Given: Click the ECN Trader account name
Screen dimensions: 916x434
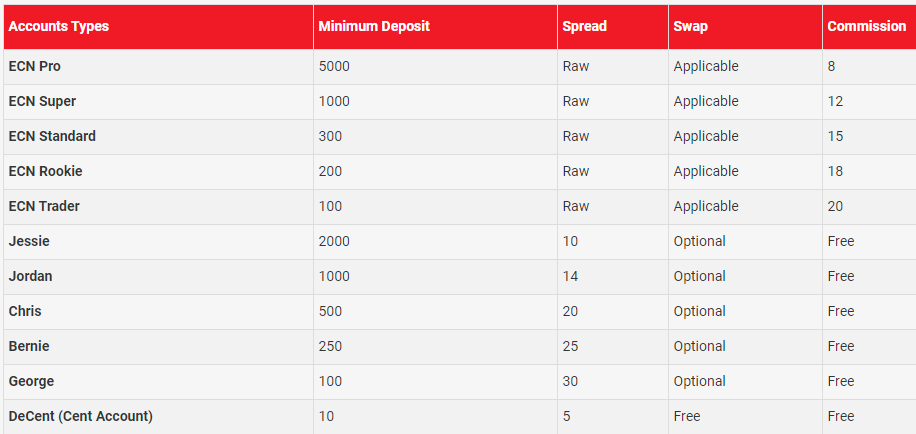Looking at the screenshot, I should pyautogui.click(x=44, y=206).
